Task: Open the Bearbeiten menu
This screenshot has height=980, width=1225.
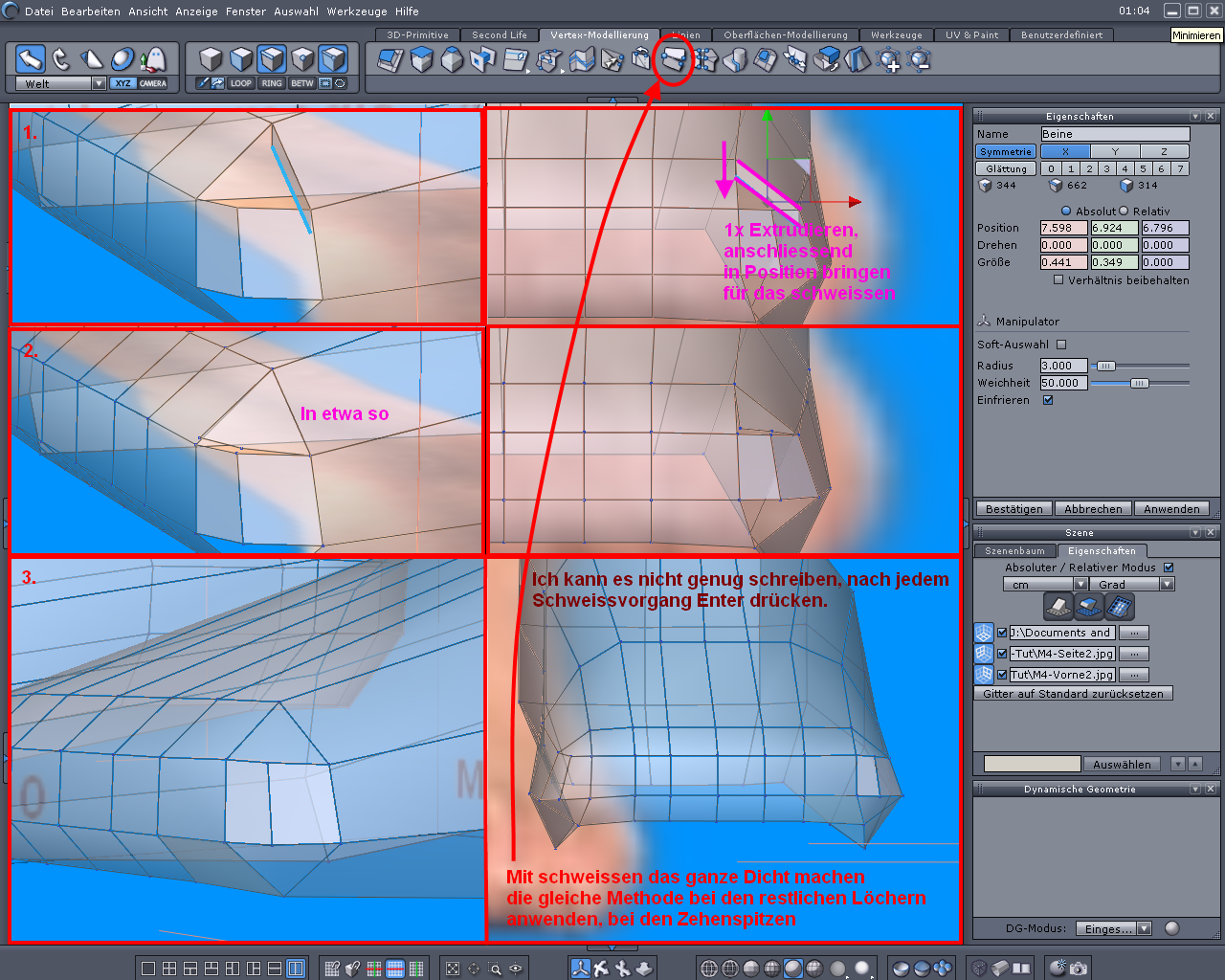Action: click(x=91, y=11)
